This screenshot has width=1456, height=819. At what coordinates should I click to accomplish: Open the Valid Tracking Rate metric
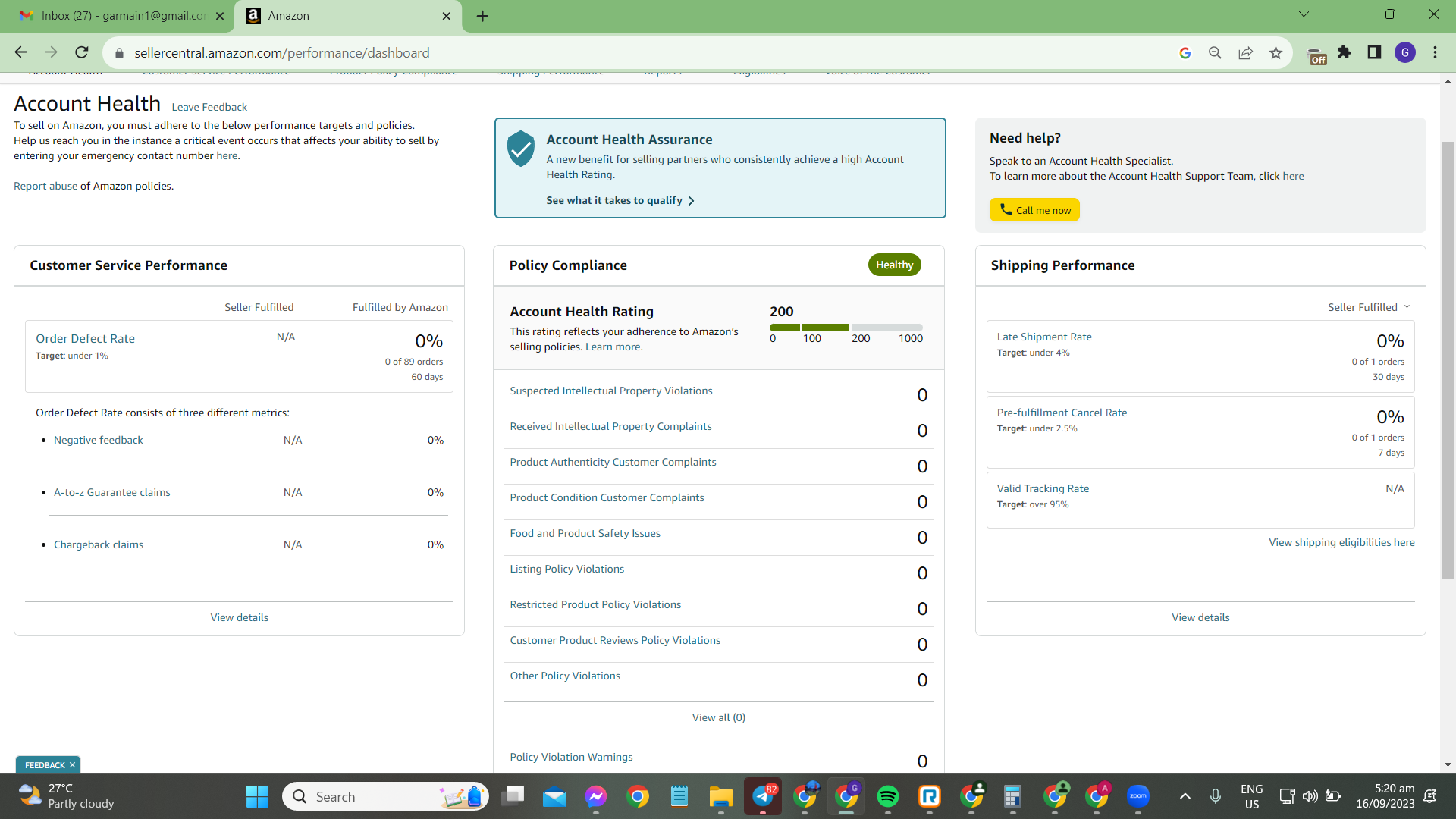[1043, 488]
